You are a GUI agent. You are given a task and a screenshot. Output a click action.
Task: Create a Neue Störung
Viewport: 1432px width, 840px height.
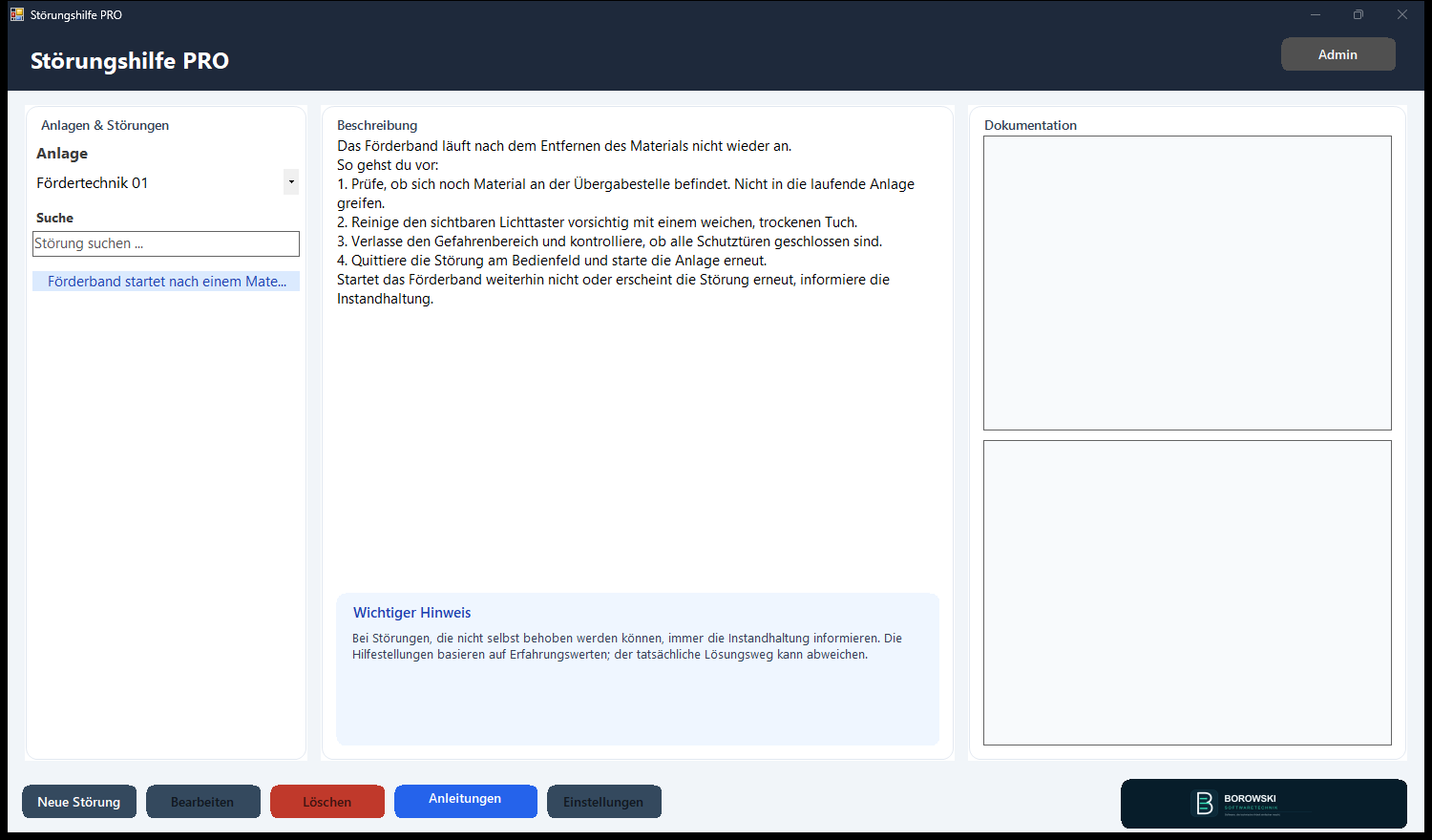click(79, 802)
